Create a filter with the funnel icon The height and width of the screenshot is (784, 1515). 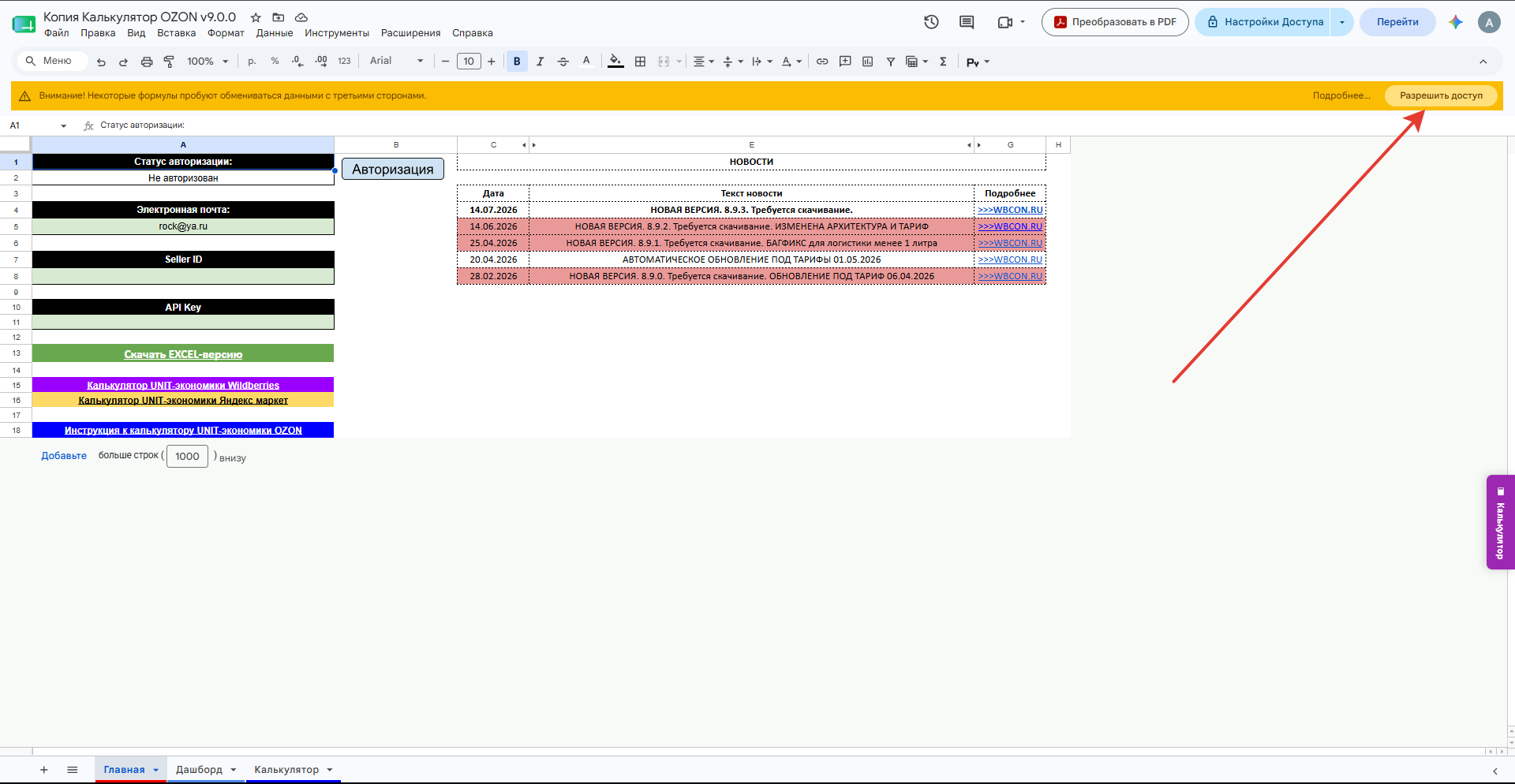pos(891,62)
